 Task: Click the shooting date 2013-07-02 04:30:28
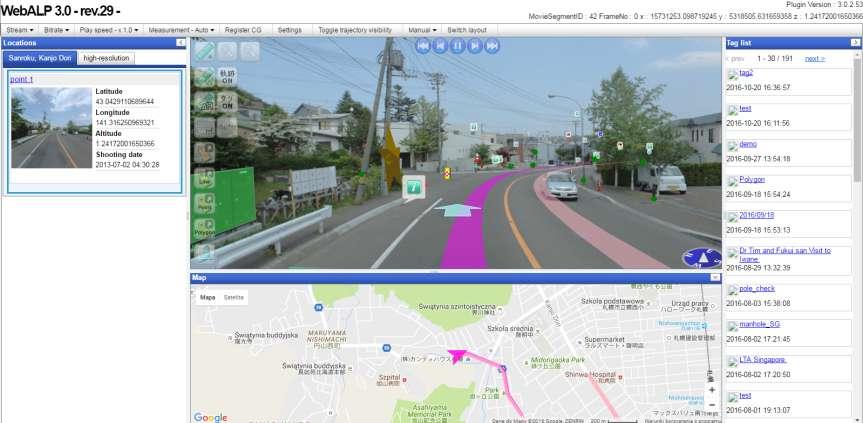[128, 164]
